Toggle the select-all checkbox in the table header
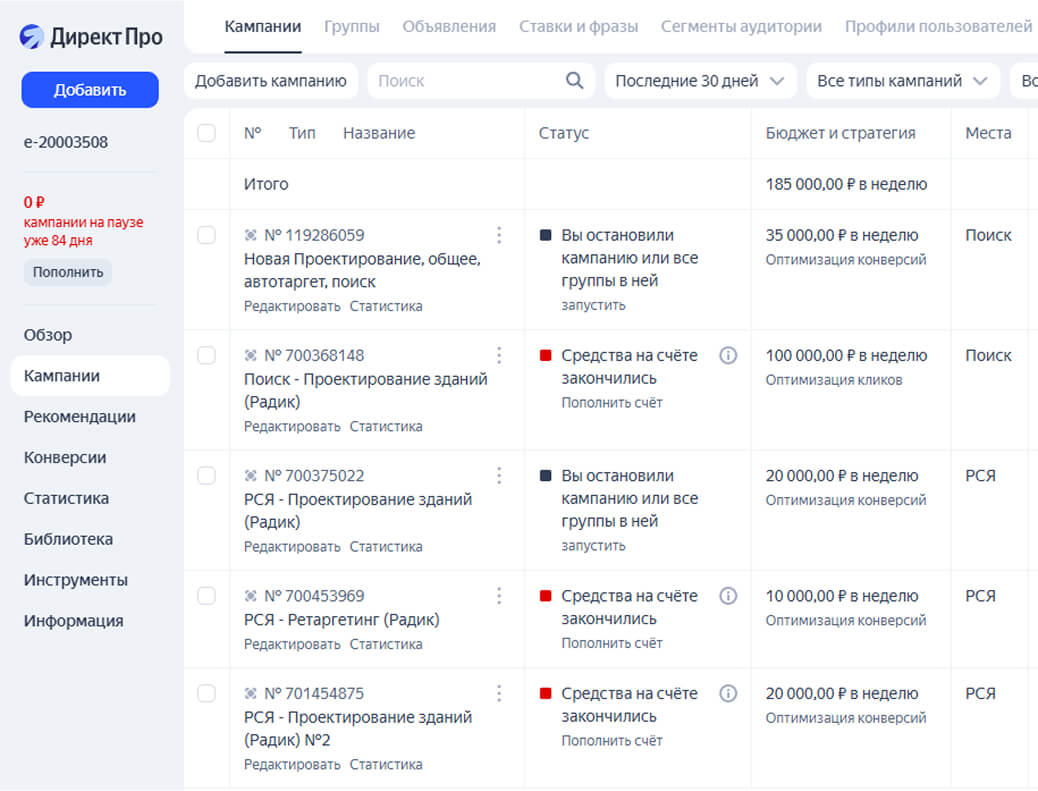The height and width of the screenshot is (791, 1038). point(207,133)
